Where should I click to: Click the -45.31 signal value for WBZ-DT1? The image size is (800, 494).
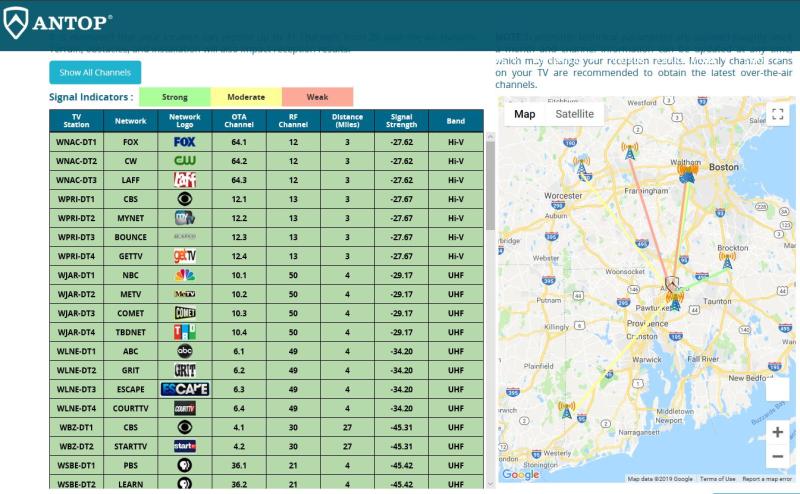[402, 427]
